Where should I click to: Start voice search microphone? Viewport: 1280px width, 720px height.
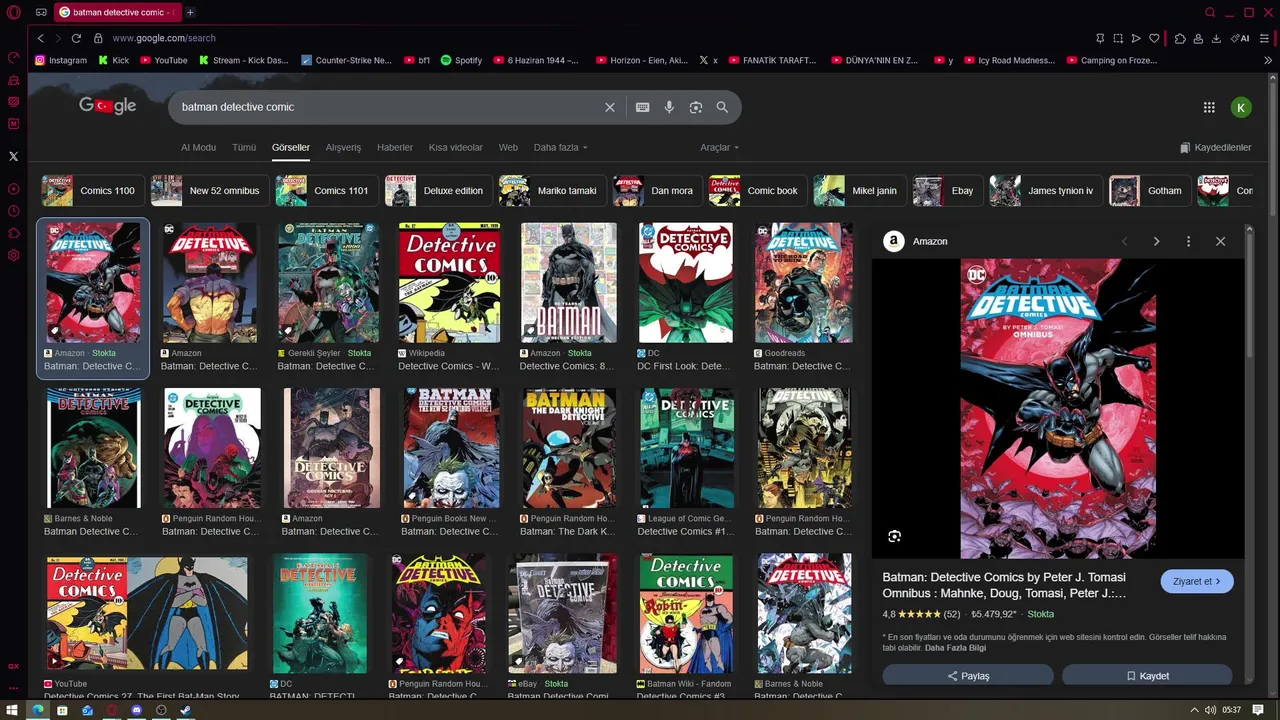tap(669, 107)
